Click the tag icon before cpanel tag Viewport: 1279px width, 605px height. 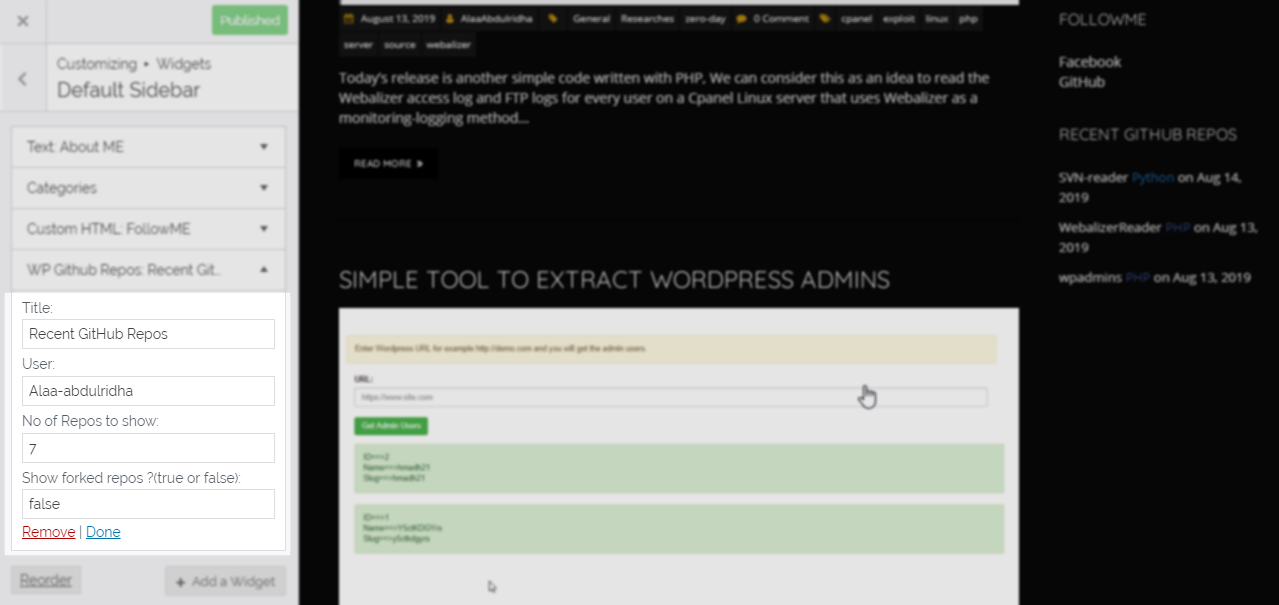pyautogui.click(x=824, y=19)
